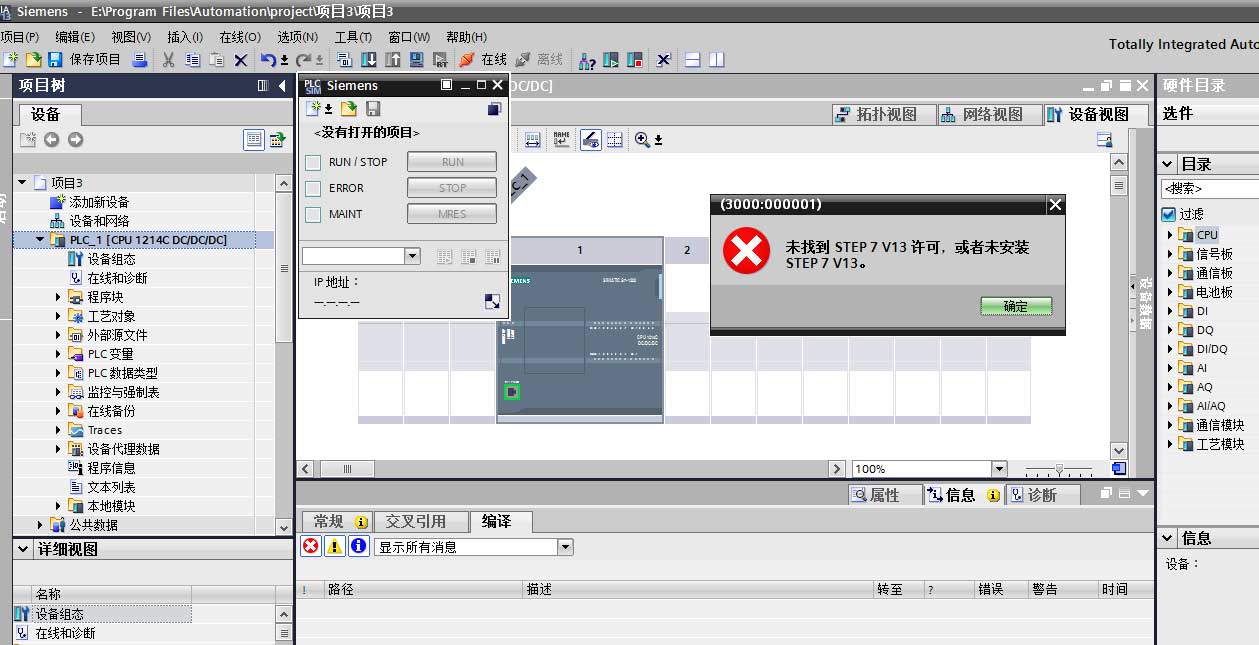1259x645 pixels.
Task: Click the delete X icon in main toolbar
Action: tap(241, 60)
